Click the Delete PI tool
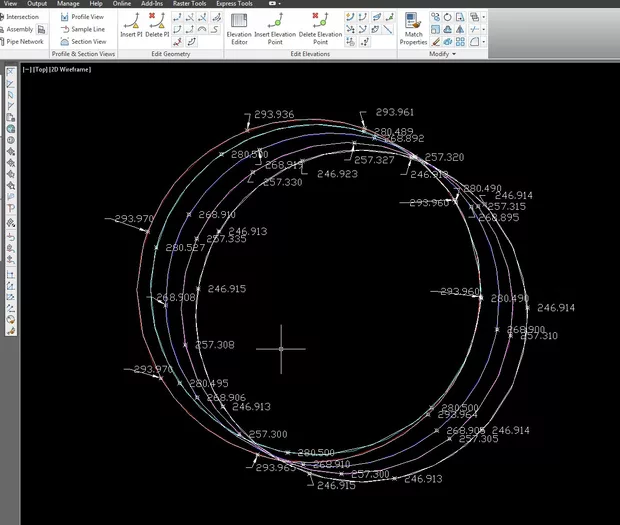This screenshot has width=620, height=525. click(156, 24)
